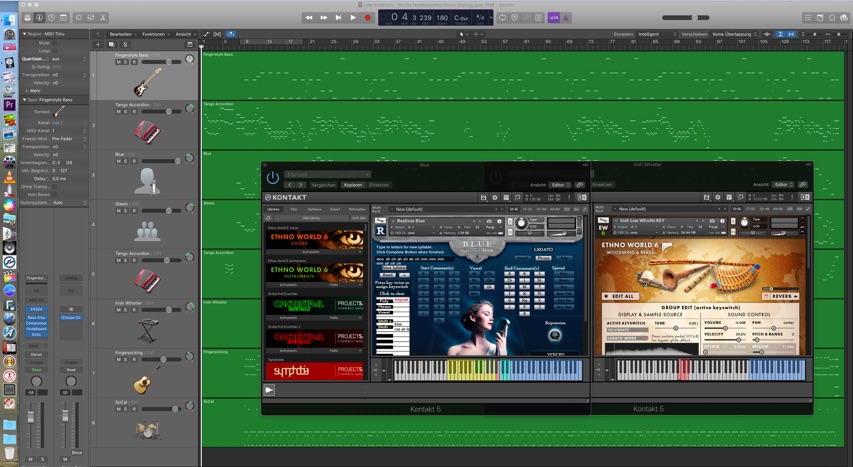Toggle the Inspector icon in toolbar
853x467 pixels.
click(x=39, y=17)
